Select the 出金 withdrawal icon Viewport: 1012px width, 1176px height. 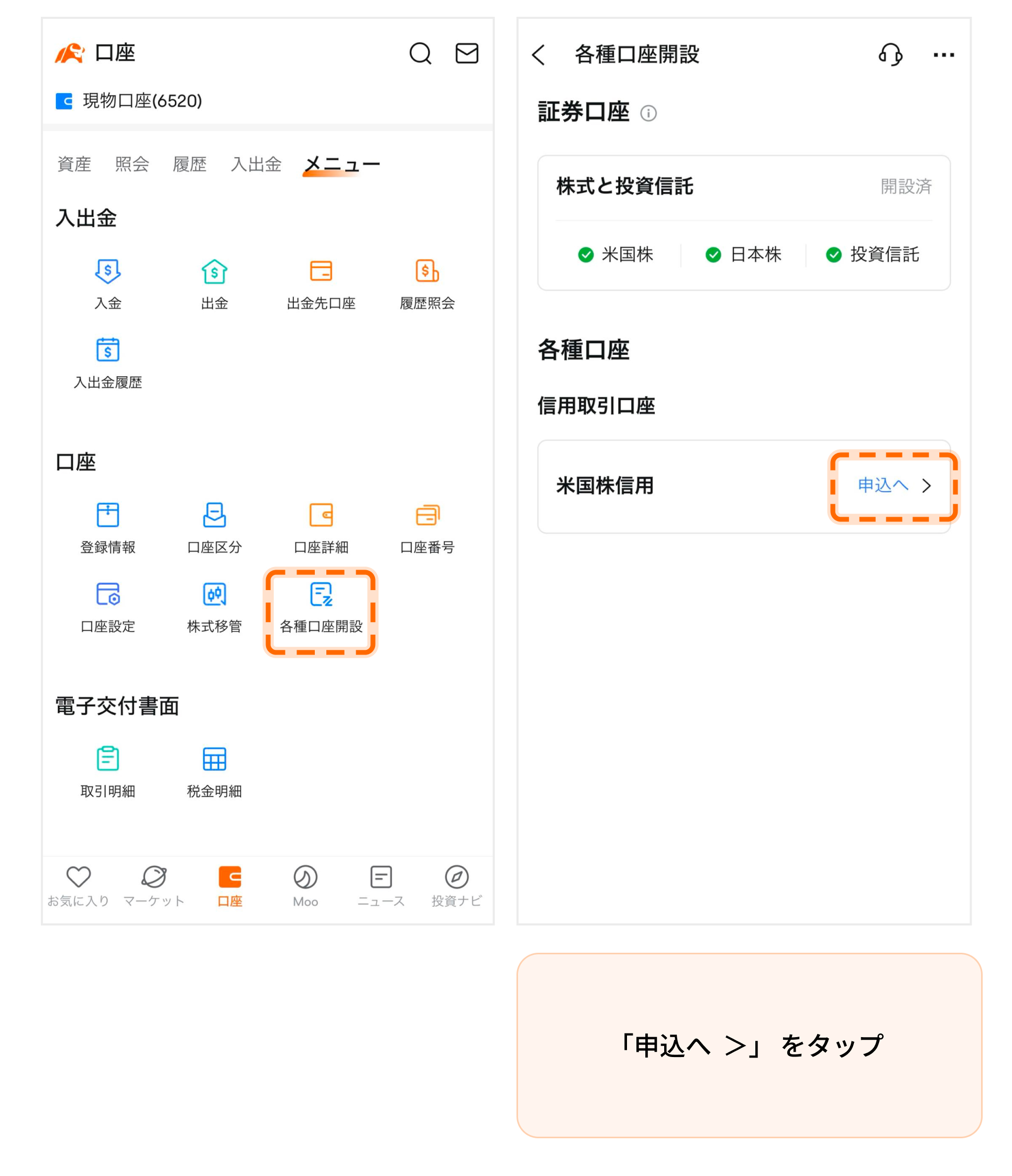coord(214,284)
